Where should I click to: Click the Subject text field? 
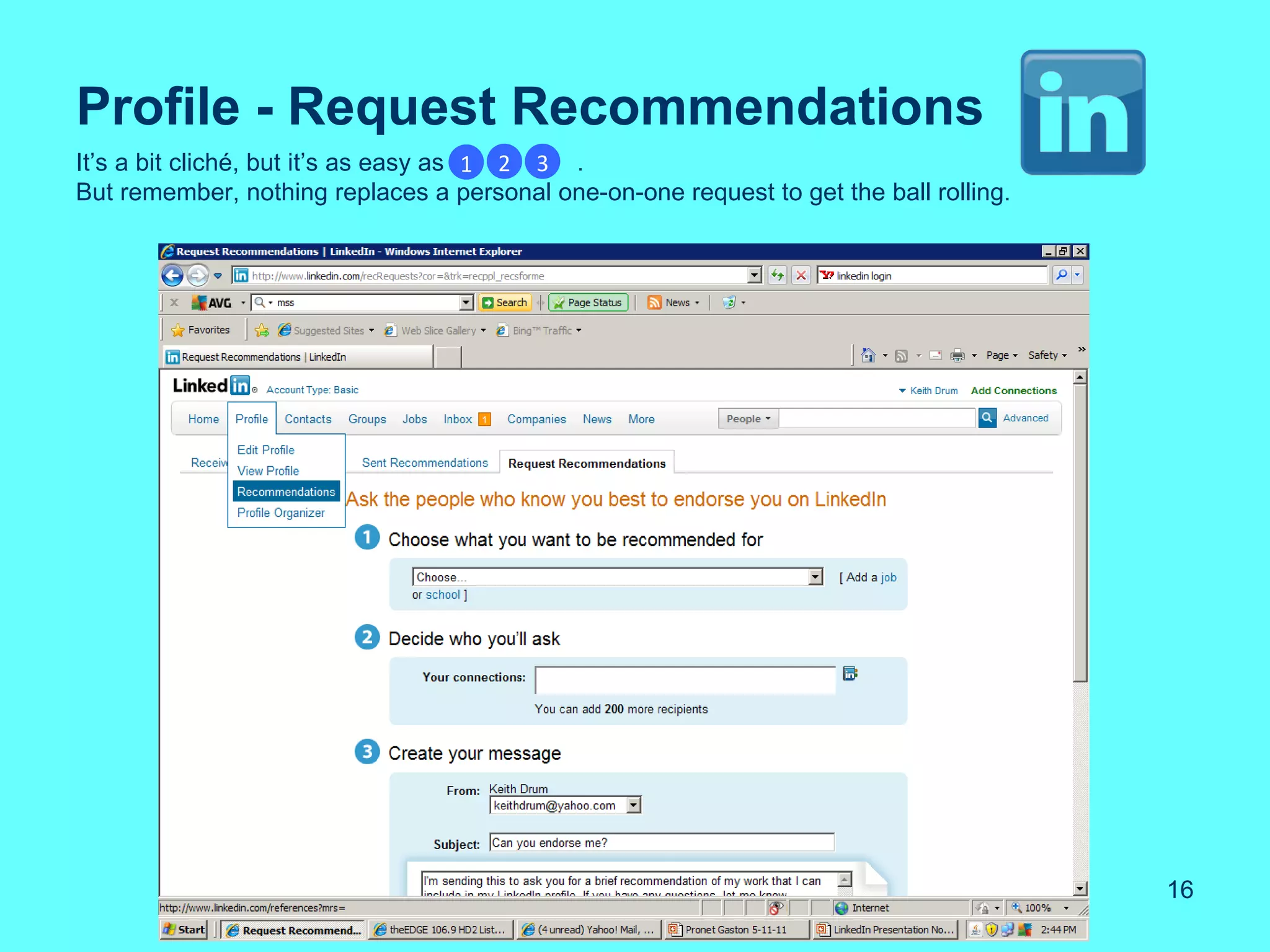pos(662,843)
